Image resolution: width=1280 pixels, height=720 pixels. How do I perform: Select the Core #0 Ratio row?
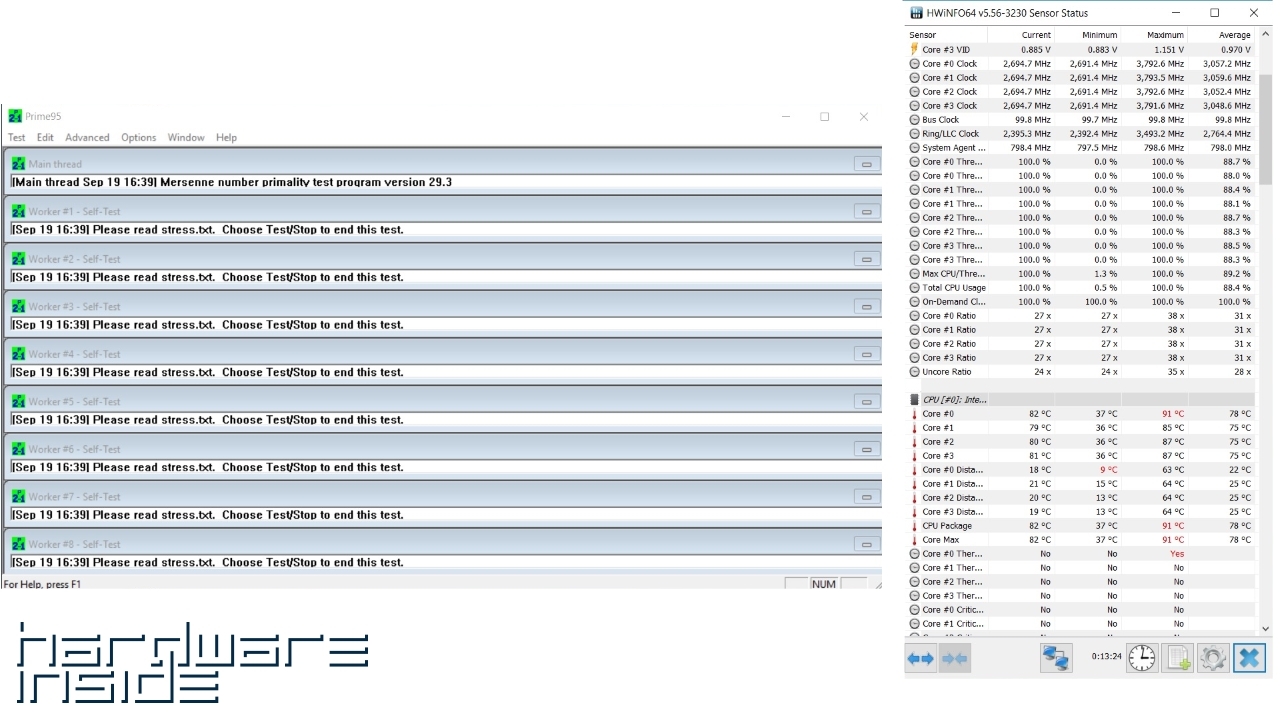click(1080, 315)
